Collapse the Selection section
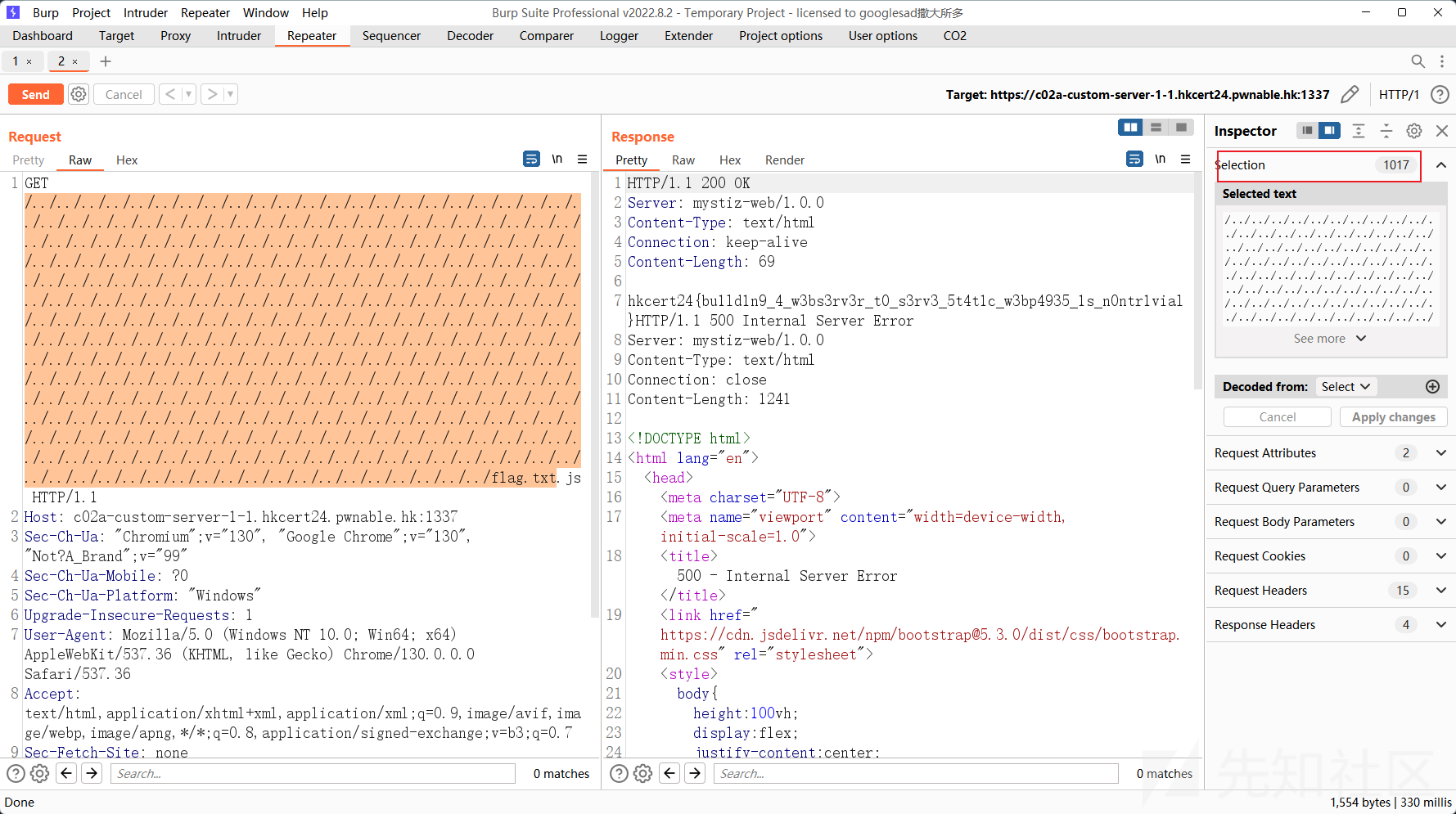 [x=1441, y=165]
